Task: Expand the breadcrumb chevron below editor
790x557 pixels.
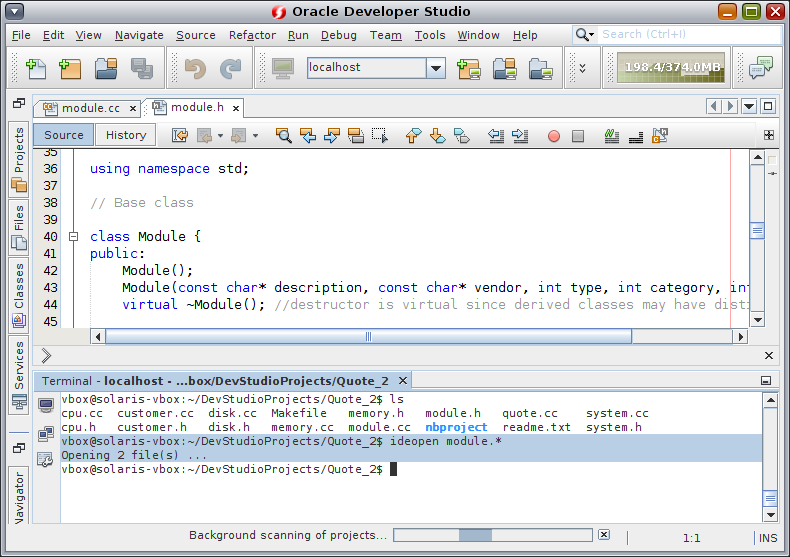Action: 46,356
